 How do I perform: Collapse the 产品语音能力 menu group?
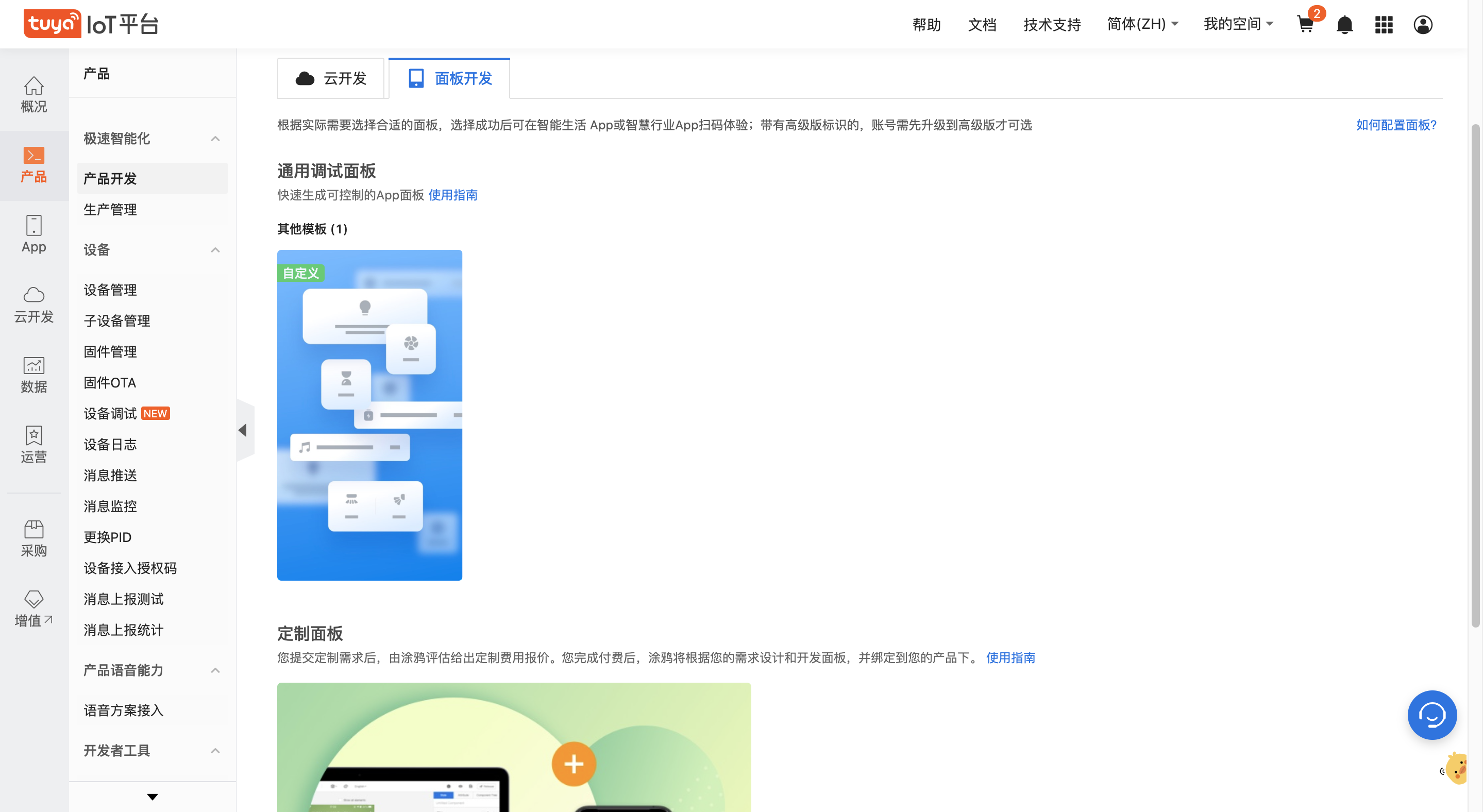click(x=215, y=670)
